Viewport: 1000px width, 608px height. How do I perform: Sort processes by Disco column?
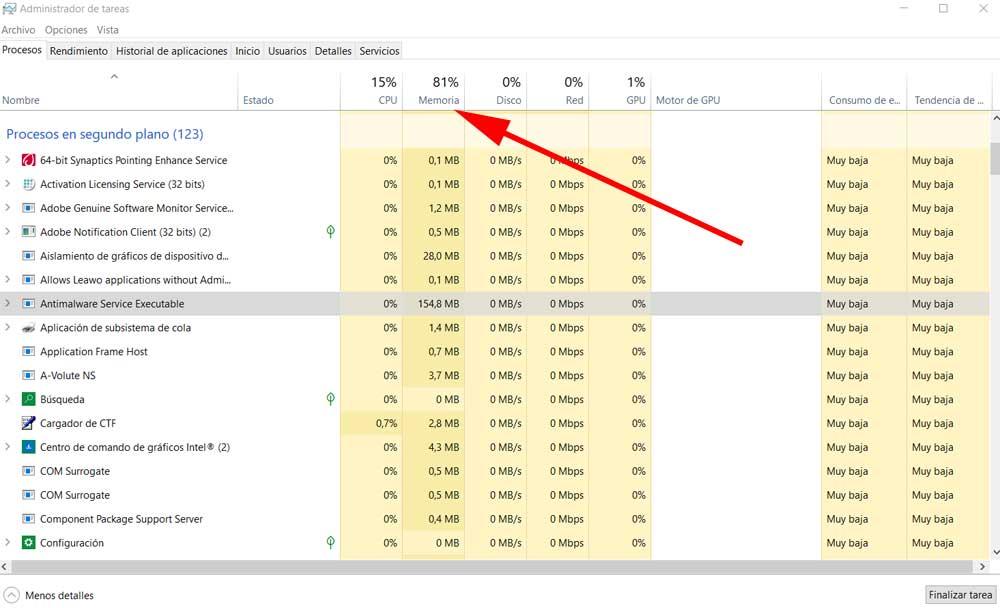click(496, 91)
